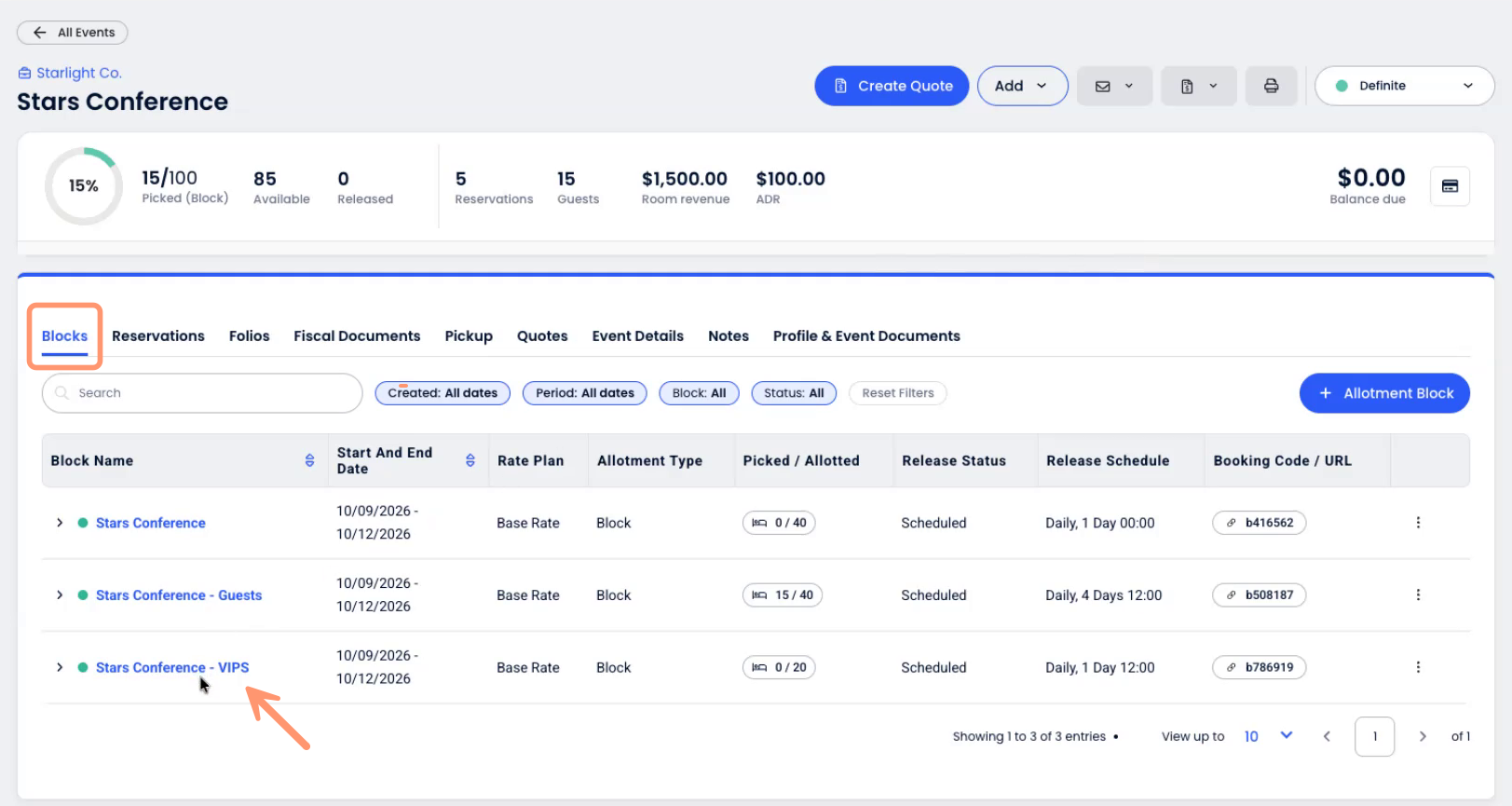1512x806 pixels.
Task: Click the Create Quote button
Action: click(892, 86)
